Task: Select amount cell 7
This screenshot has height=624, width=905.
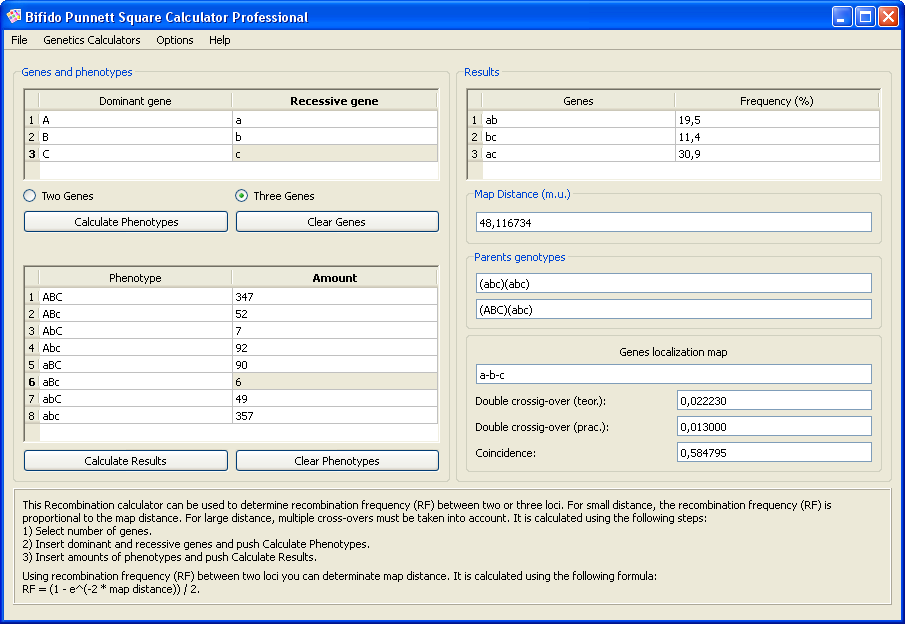Action: 335,331
